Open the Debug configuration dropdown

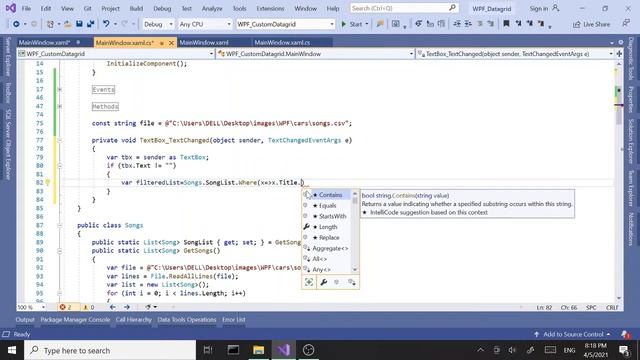click(158, 24)
